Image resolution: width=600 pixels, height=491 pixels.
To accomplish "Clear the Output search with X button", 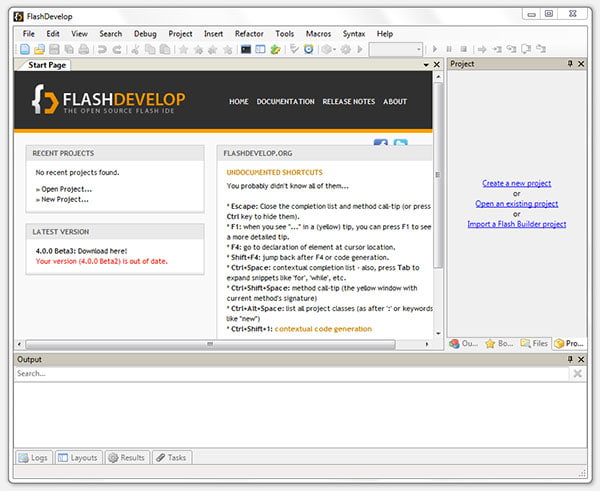I will pyautogui.click(x=578, y=374).
